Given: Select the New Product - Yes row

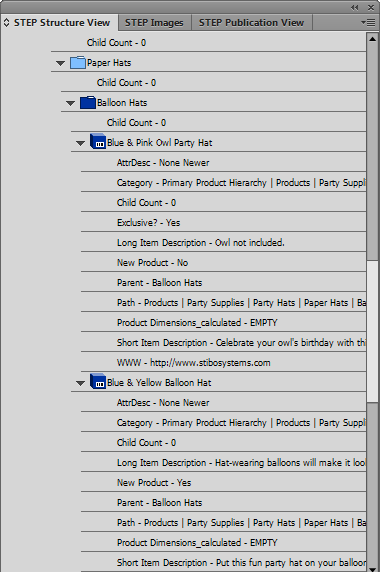Looking at the screenshot, I should tap(223, 483).
